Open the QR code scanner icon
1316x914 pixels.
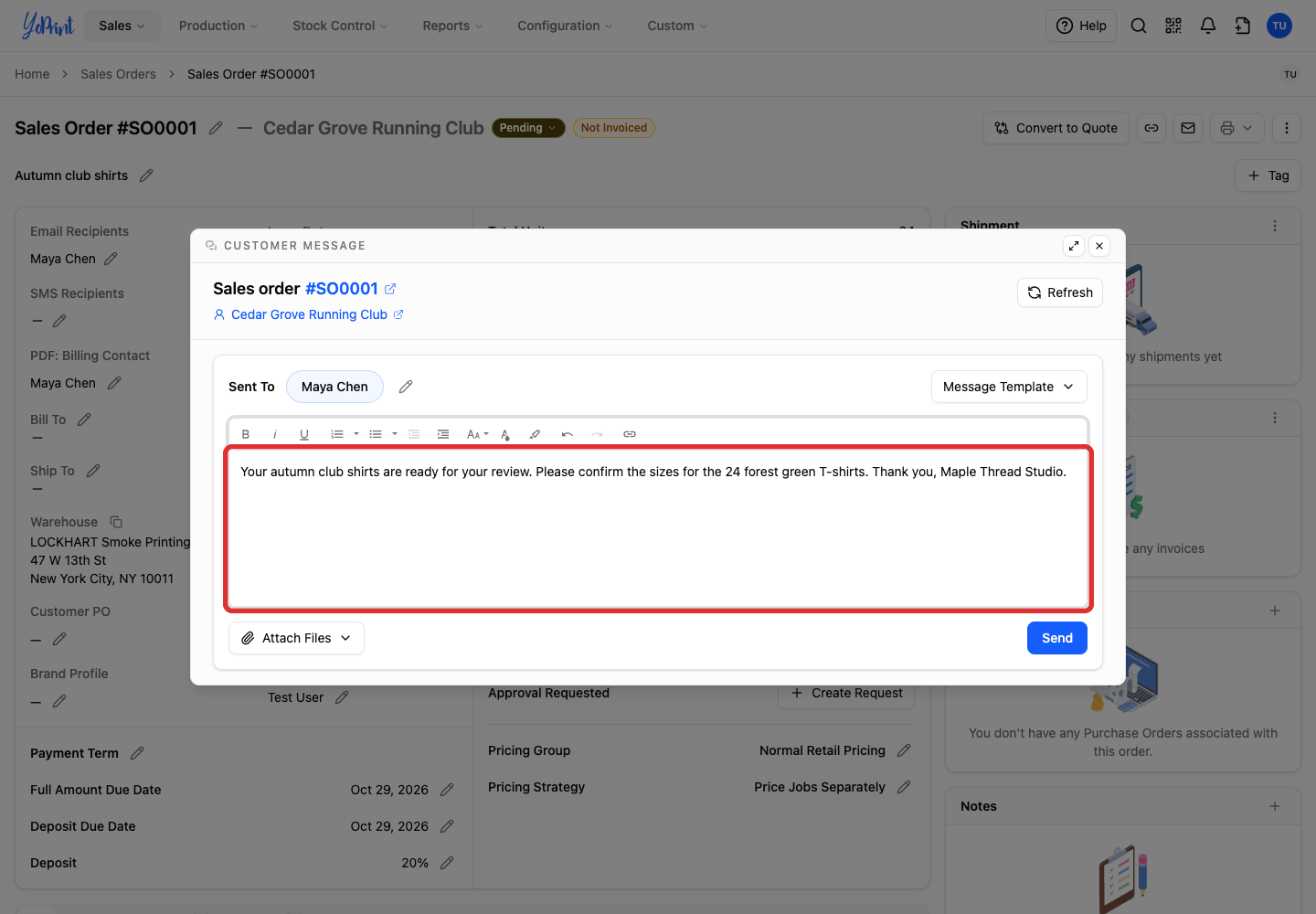point(1173,26)
